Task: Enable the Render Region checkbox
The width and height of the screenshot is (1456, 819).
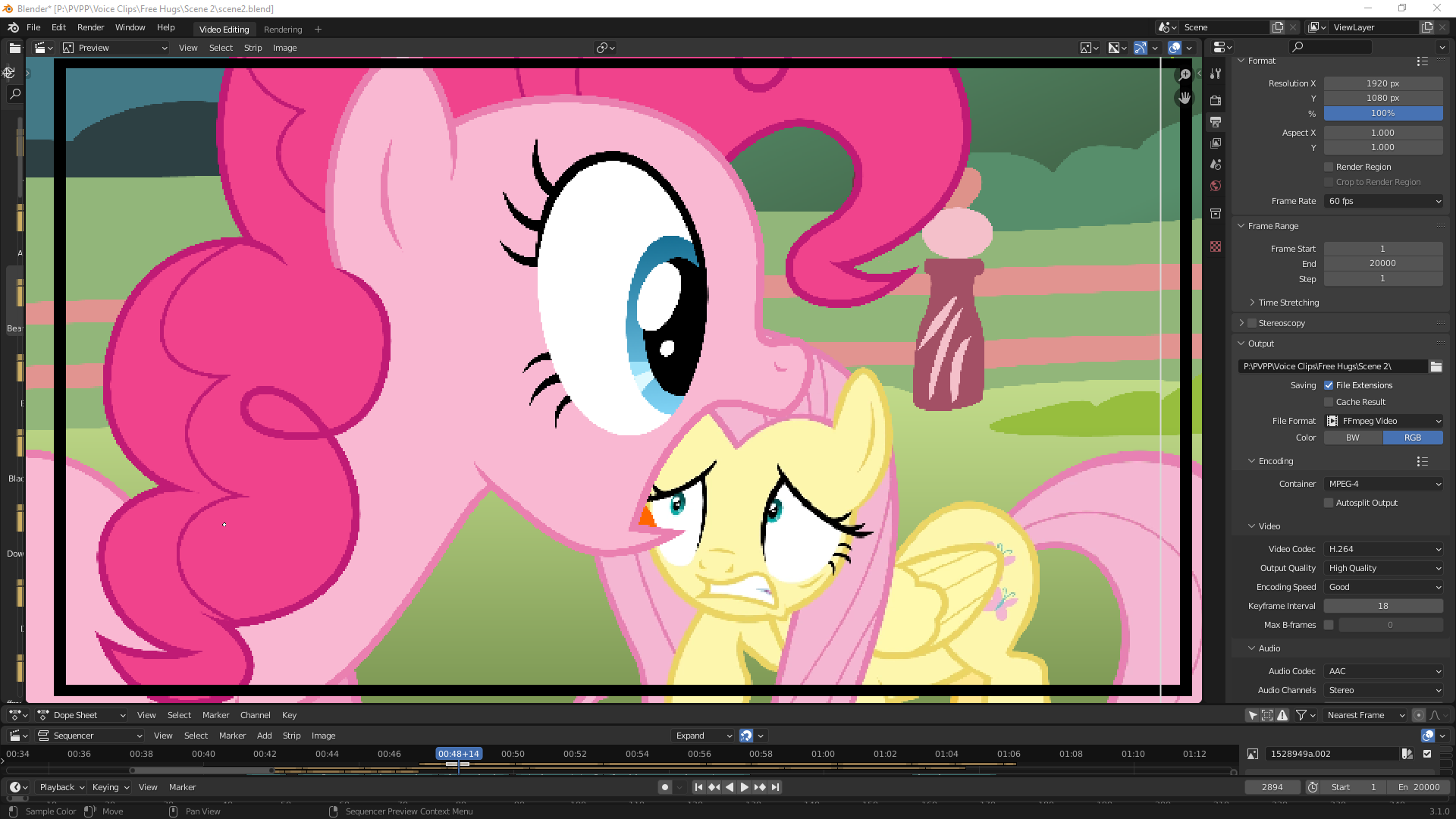Action: click(1329, 167)
